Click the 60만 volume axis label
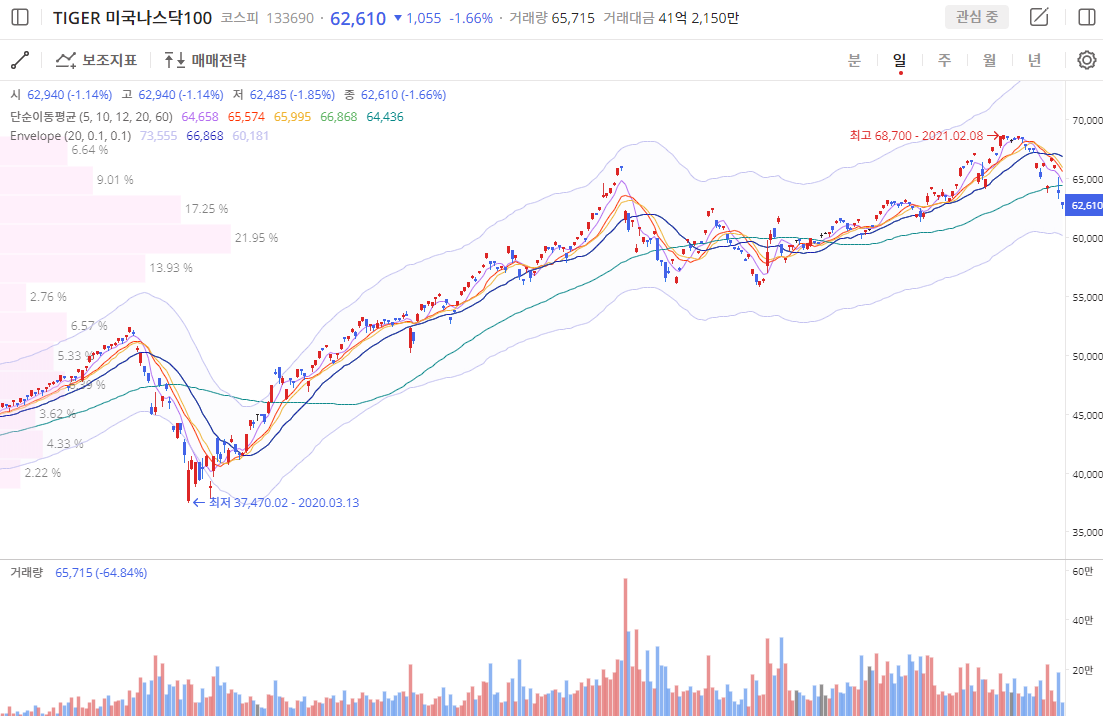1103x716 pixels. point(1083,571)
